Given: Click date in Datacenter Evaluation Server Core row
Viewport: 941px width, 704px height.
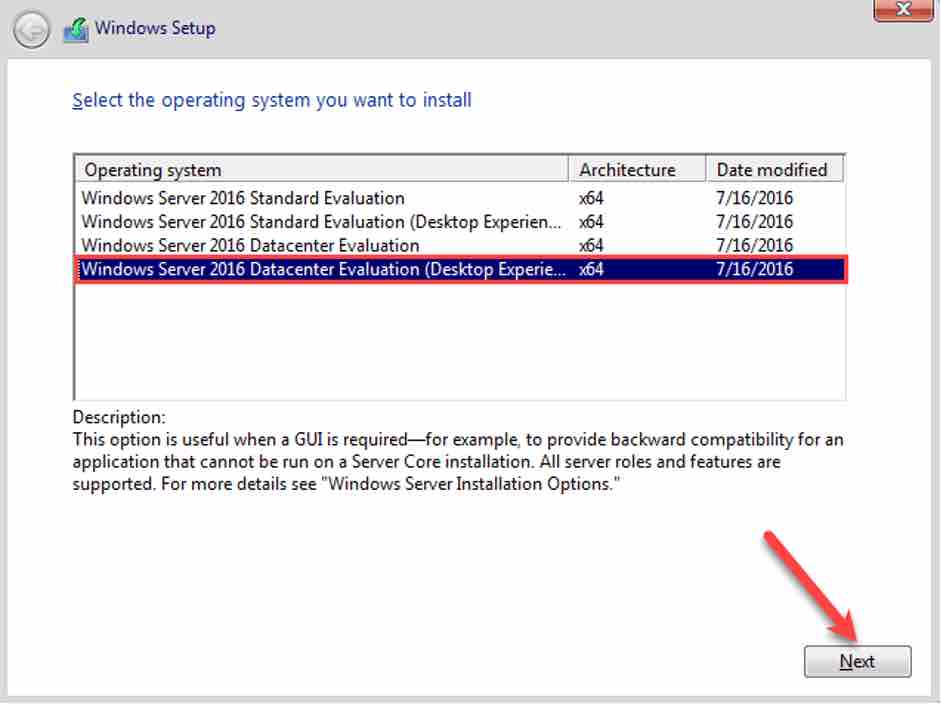Looking at the screenshot, I should [754, 245].
